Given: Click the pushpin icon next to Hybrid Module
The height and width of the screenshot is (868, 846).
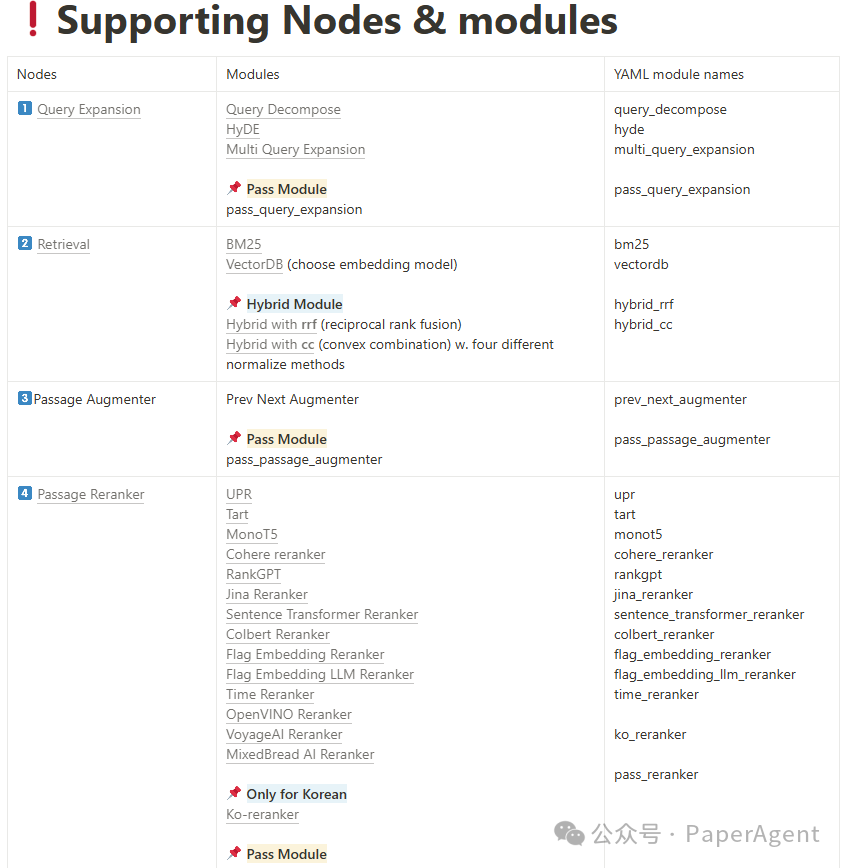Looking at the screenshot, I should [234, 303].
